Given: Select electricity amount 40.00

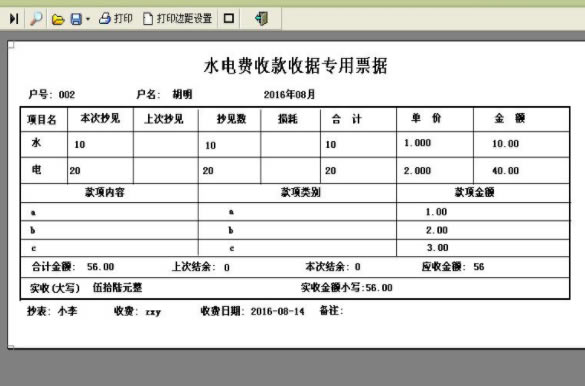Looking at the screenshot, I should click(x=505, y=171).
